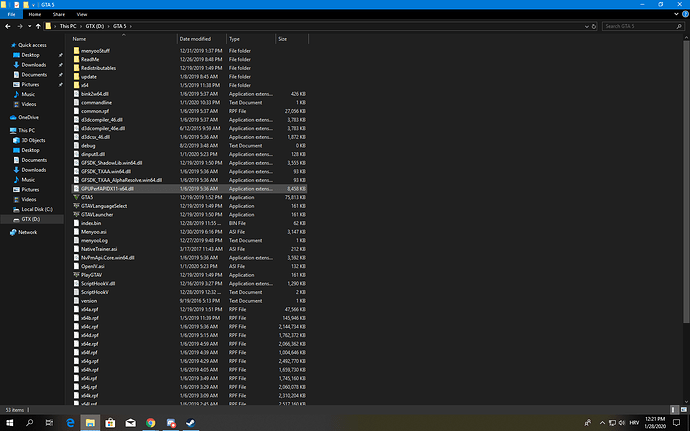The image size is (690, 431).
Task: Select the menyooStuff folder icon
Action: tap(77, 51)
